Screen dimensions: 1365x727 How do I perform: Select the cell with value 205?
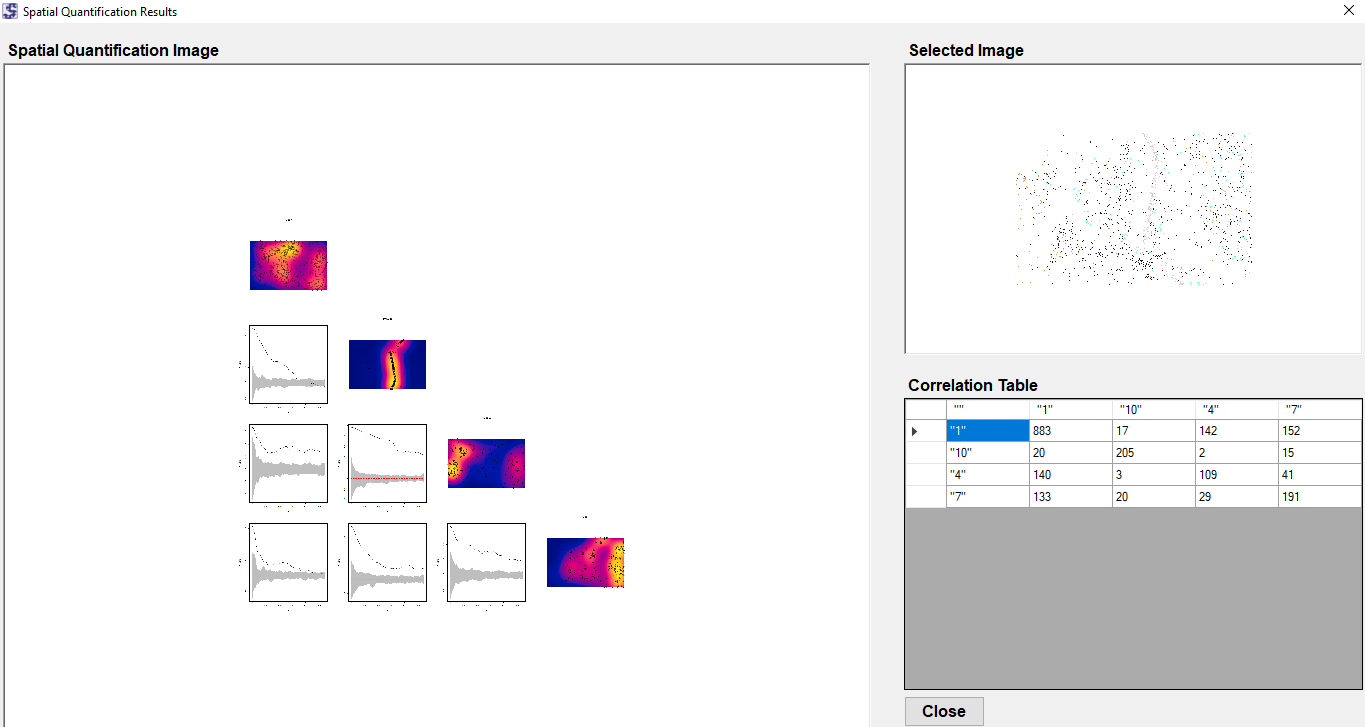(1153, 453)
